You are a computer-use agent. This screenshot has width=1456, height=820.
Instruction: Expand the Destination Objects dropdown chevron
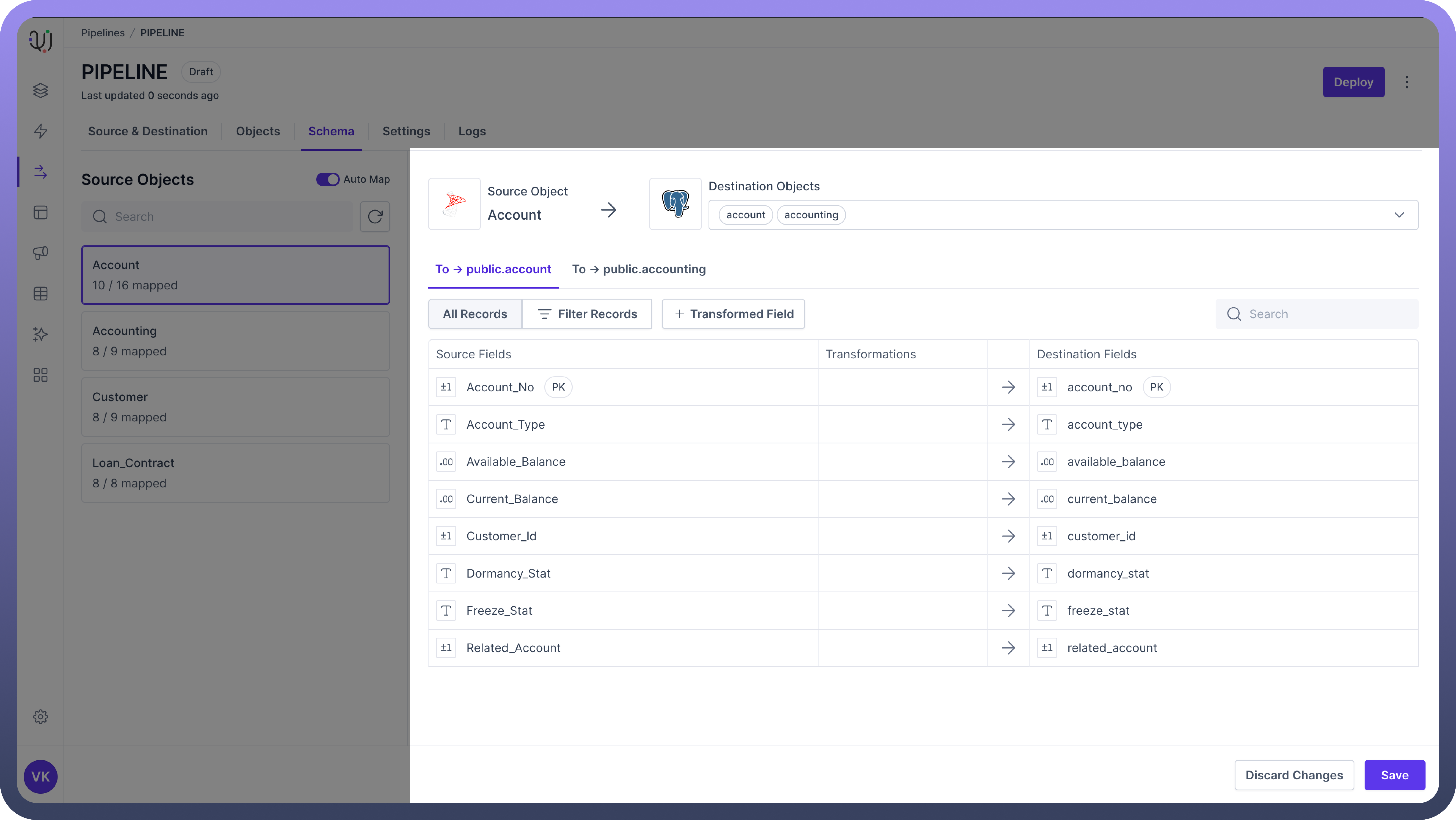(1399, 215)
